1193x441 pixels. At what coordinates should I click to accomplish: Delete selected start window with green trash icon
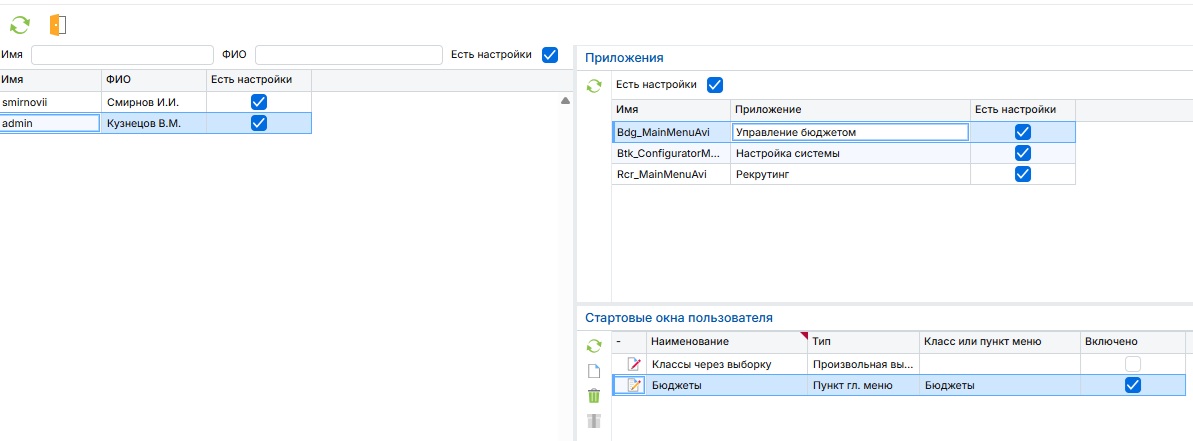594,395
